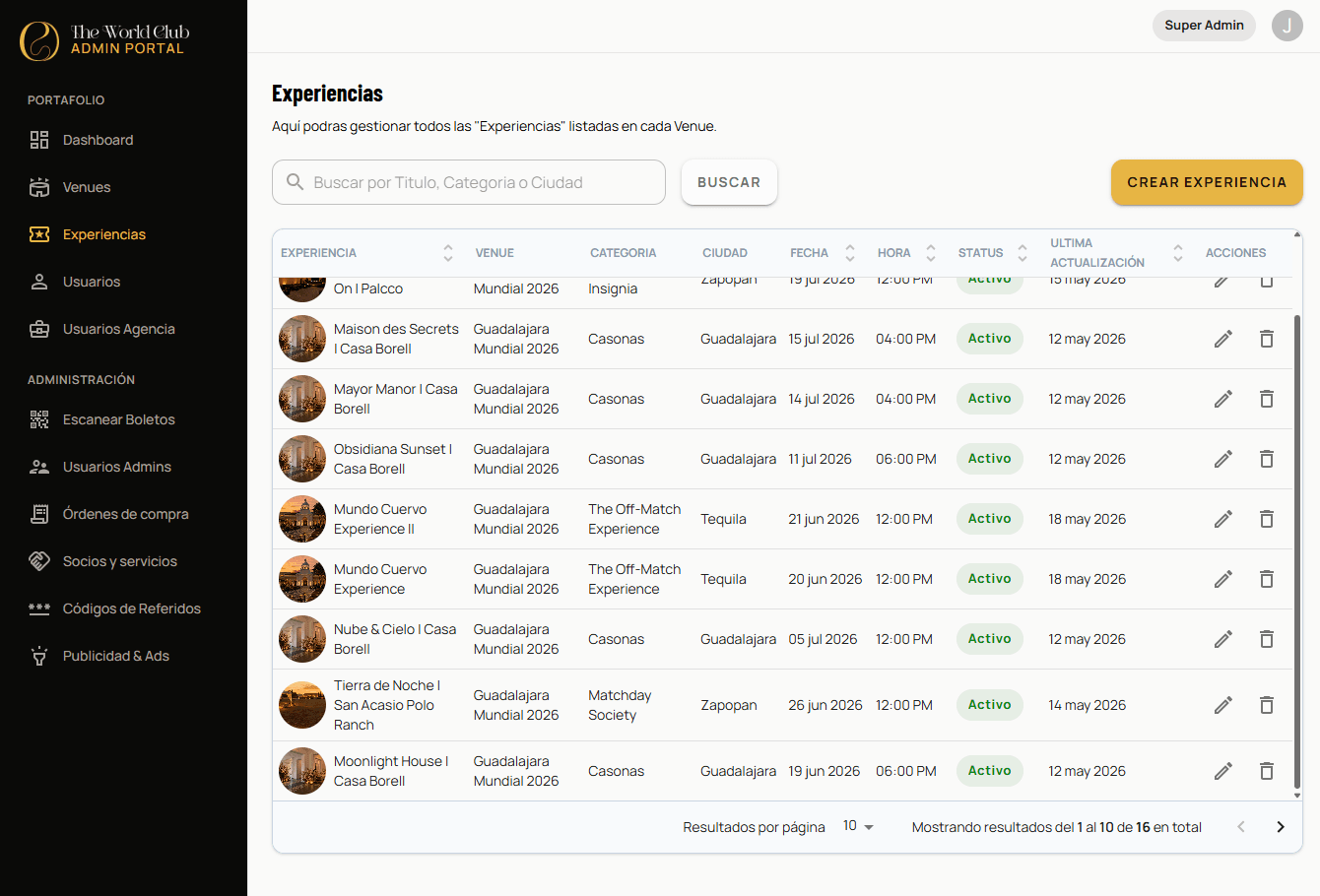Viewport: 1320px width, 896px height.
Task: Focus the experience search field
Action: click(469, 182)
